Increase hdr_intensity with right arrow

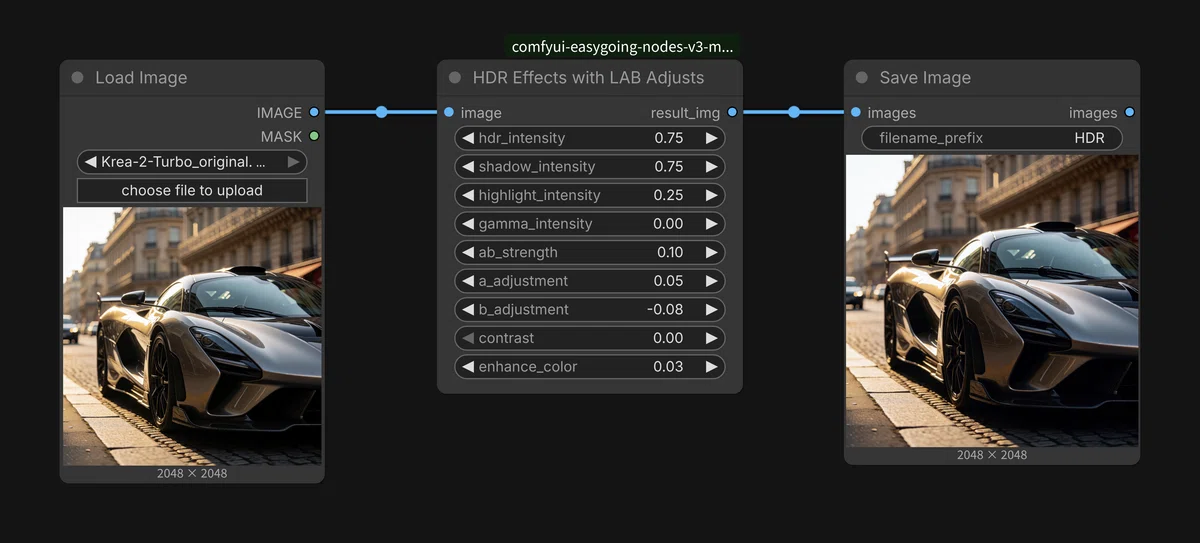click(711, 138)
